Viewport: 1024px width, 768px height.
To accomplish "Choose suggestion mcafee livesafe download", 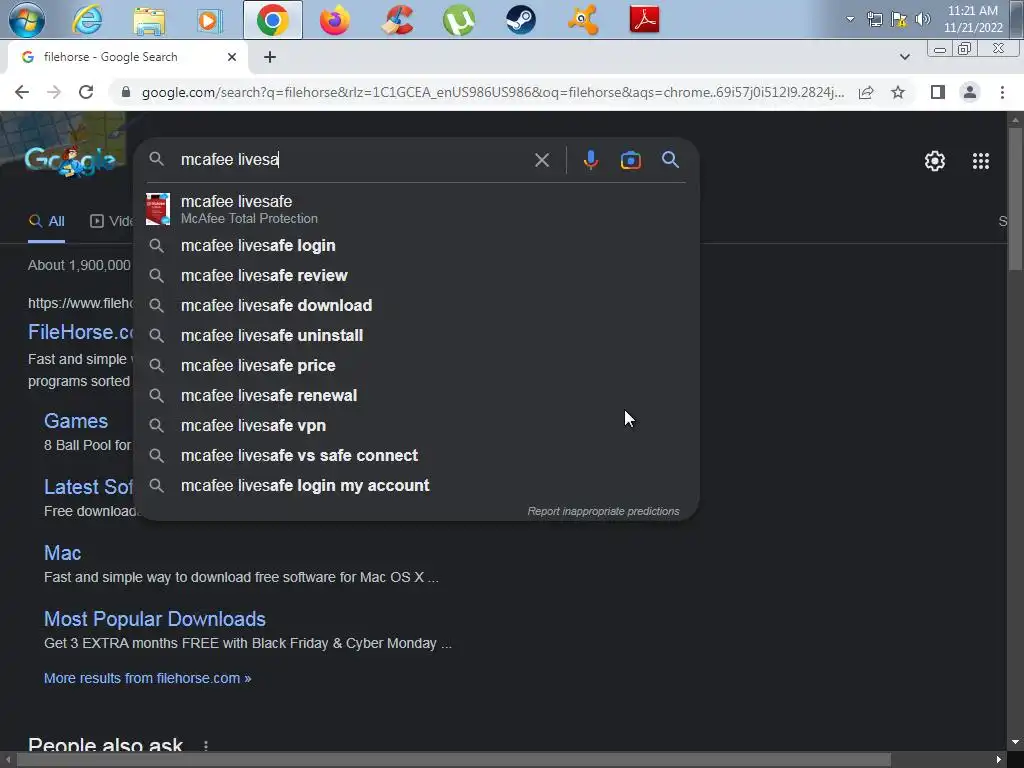I will (x=416, y=306).
